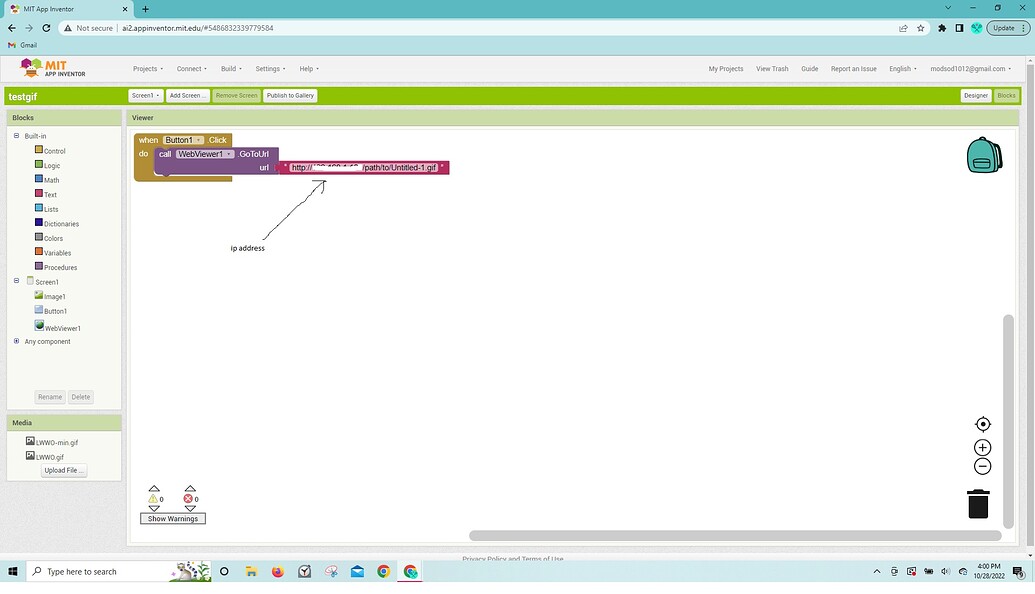Image resolution: width=1035 pixels, height=594 pixels.
Task: Open the Variables blocks category
Action: pos(57,253)
